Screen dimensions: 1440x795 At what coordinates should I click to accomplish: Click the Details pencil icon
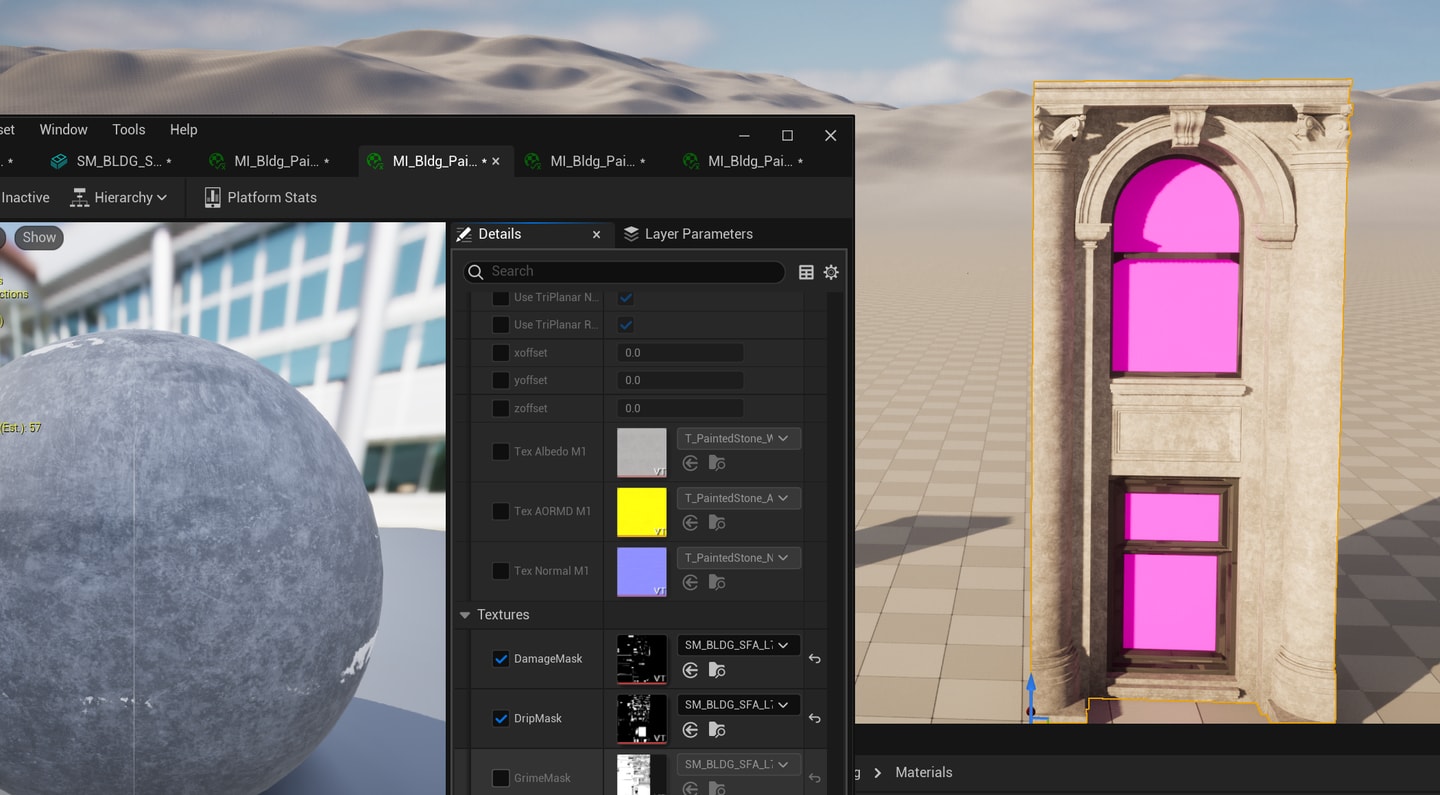(x=464, y=234)
